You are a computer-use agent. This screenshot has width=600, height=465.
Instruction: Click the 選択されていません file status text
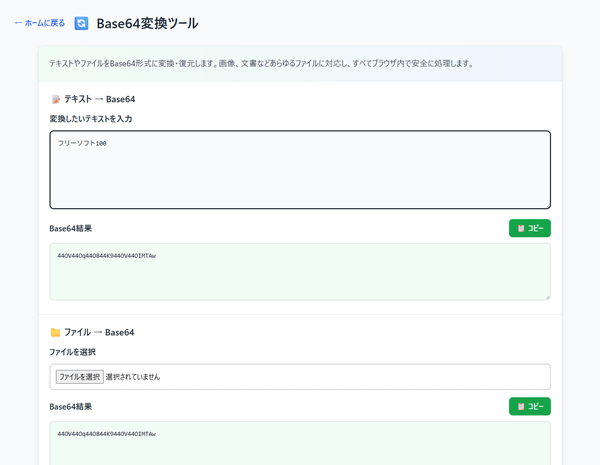133,377
